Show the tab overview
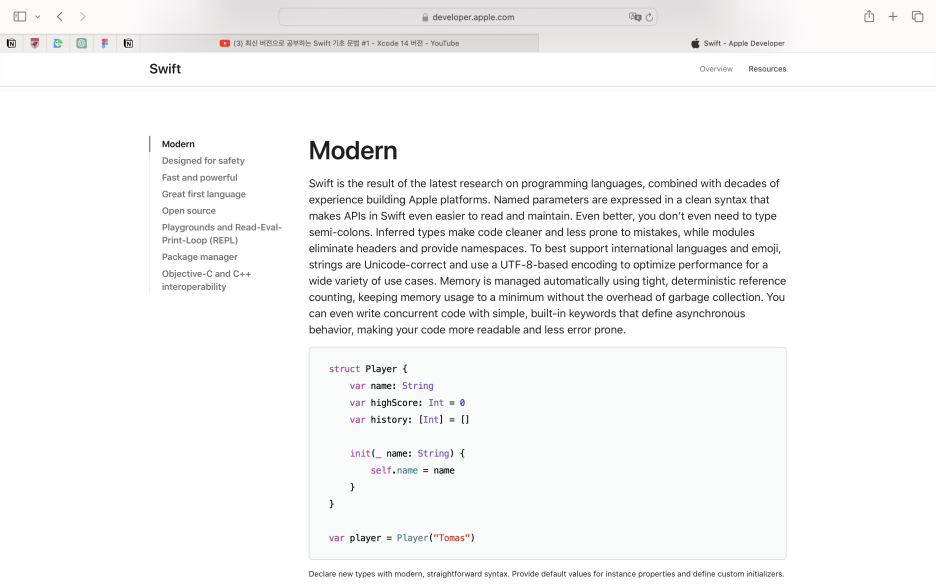This screenshot has width=936, height=585. click(917, 17)
